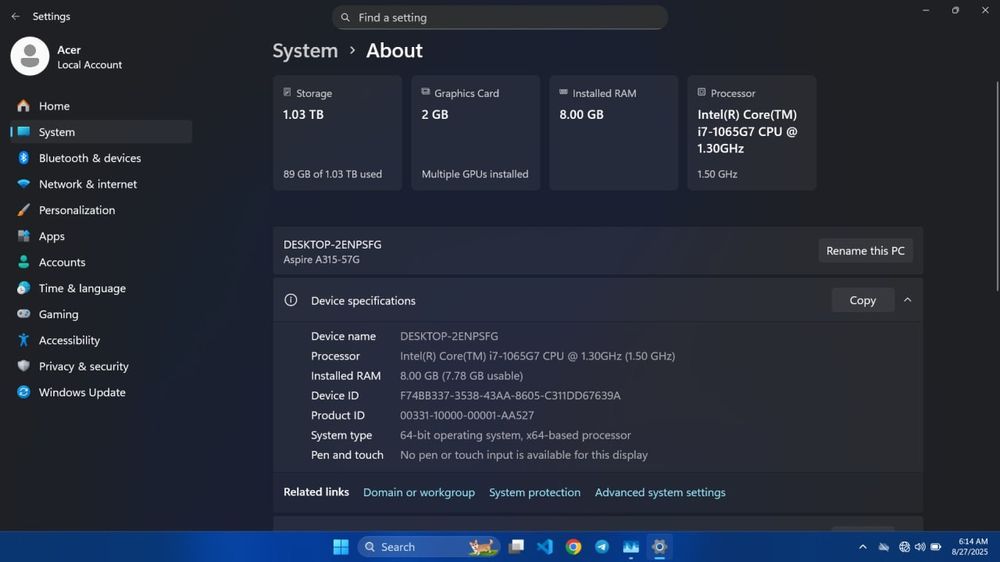1000x562 pixels.
Task: Click the 8.00 GB (7.78 GB usable) text
Action: click(x=461, y=376)
